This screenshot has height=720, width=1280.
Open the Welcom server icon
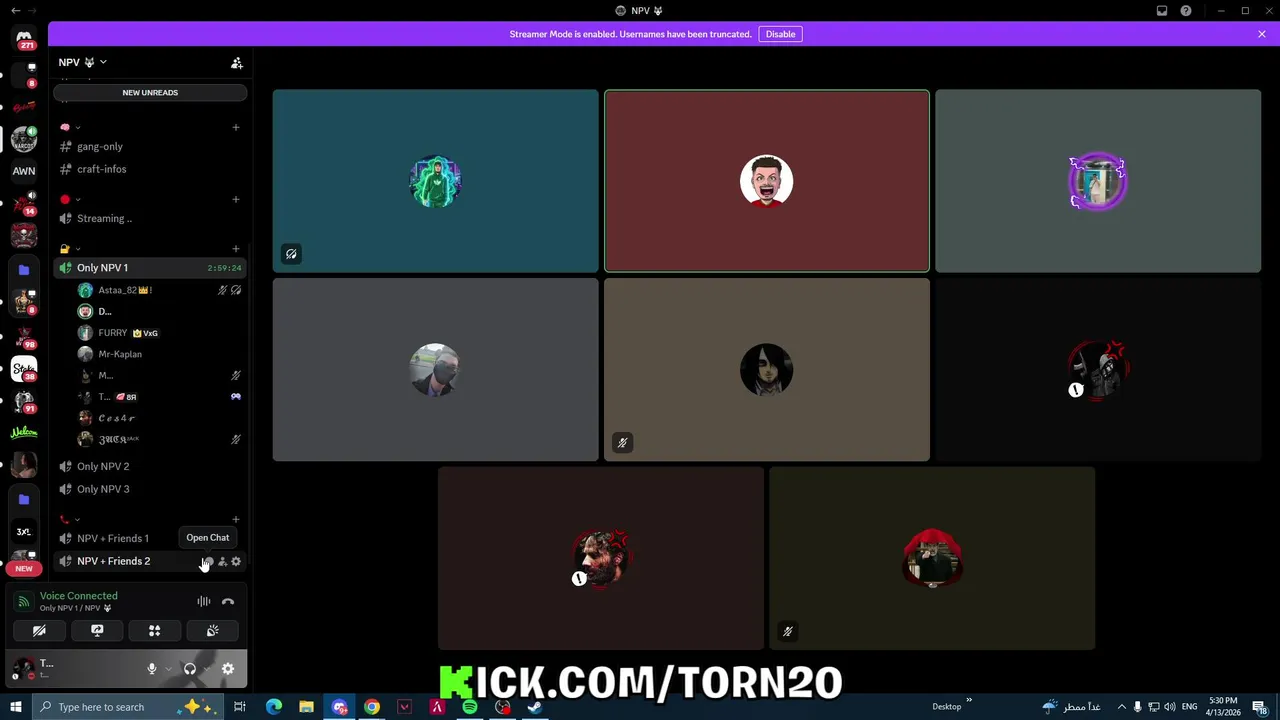point(24,432)
